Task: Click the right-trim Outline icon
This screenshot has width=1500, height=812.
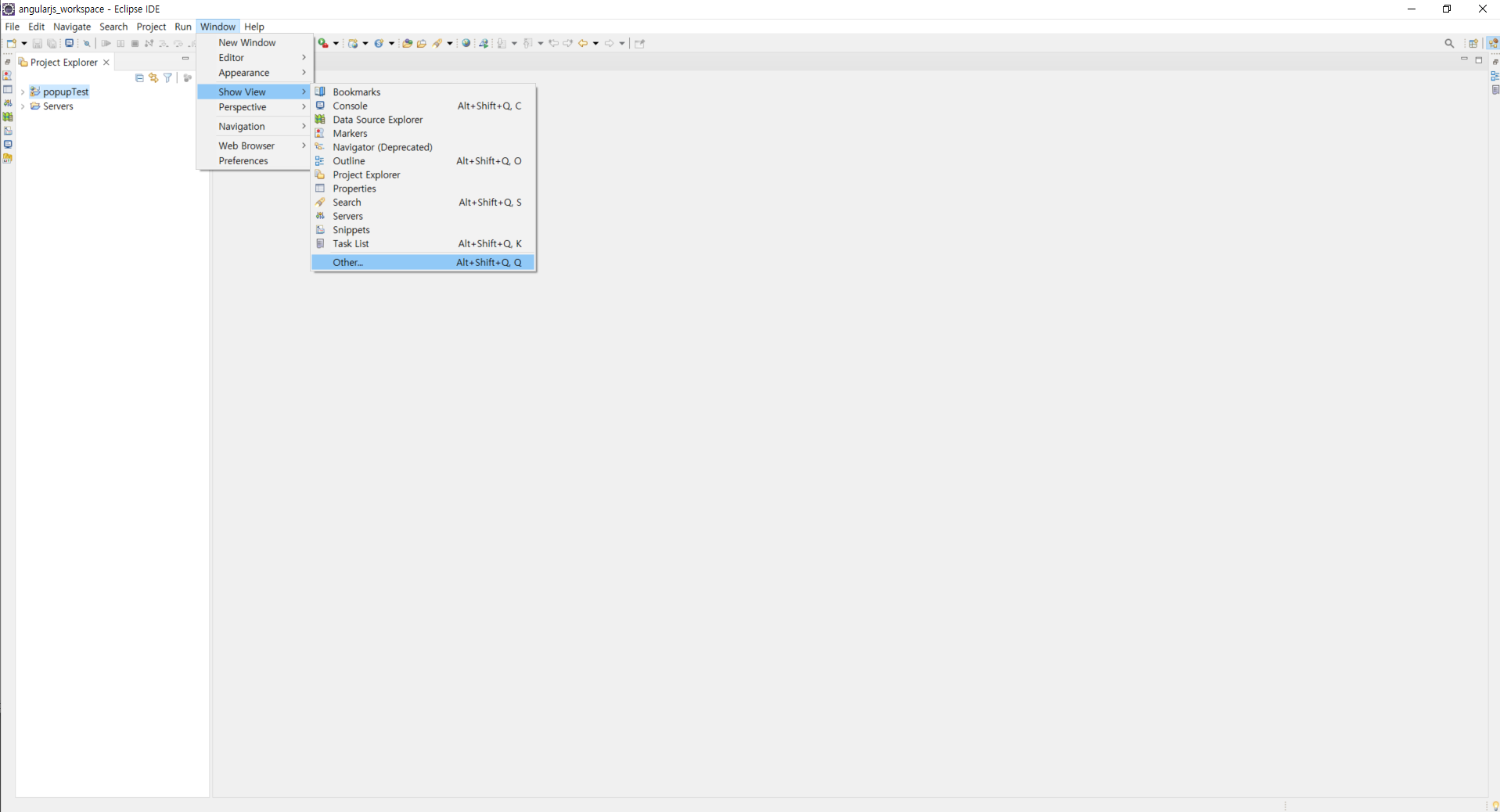Action: [x=1495, y=76]
